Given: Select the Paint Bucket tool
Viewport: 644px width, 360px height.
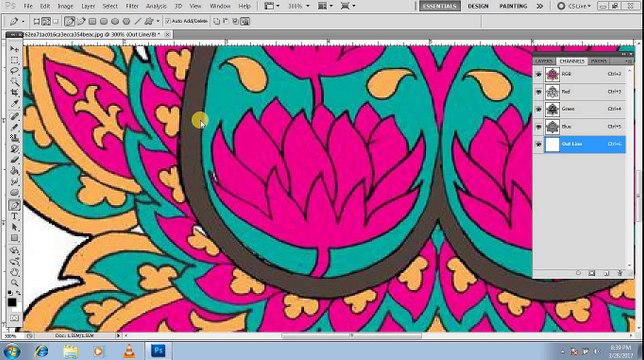Looking at the screenshot, I should click(x=14, y=170).
